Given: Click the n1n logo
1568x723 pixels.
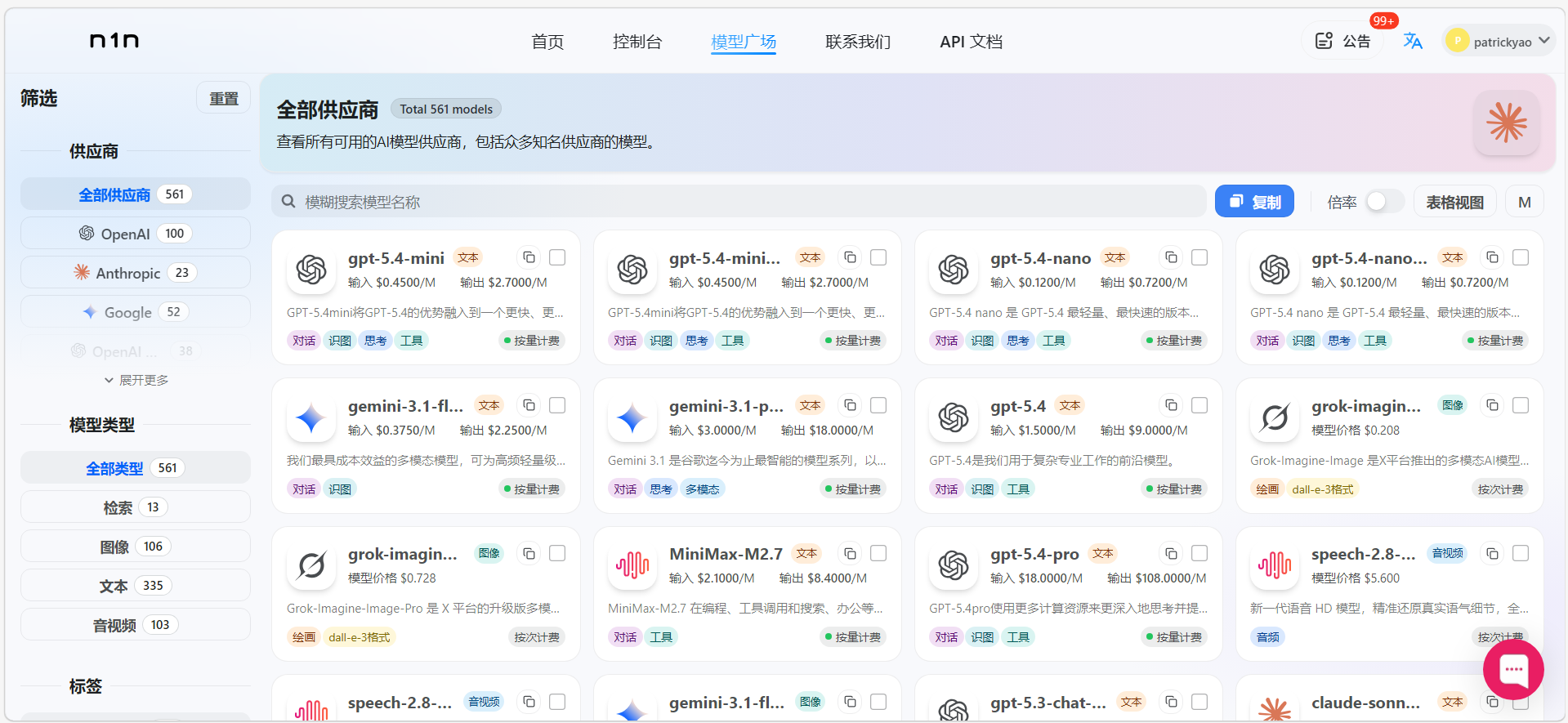Looking at the screenshot, I should [x=114, y=41].
